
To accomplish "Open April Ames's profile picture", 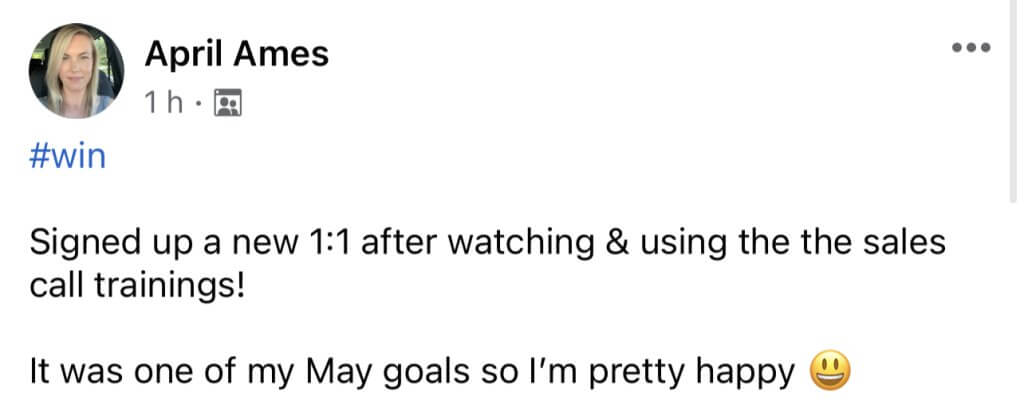I will [76, 71].
